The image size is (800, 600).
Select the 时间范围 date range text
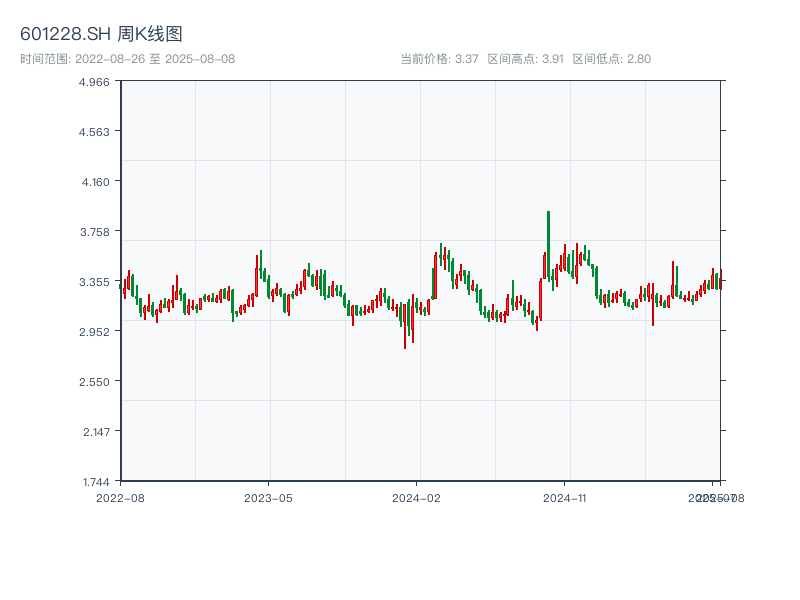[127, 59]
